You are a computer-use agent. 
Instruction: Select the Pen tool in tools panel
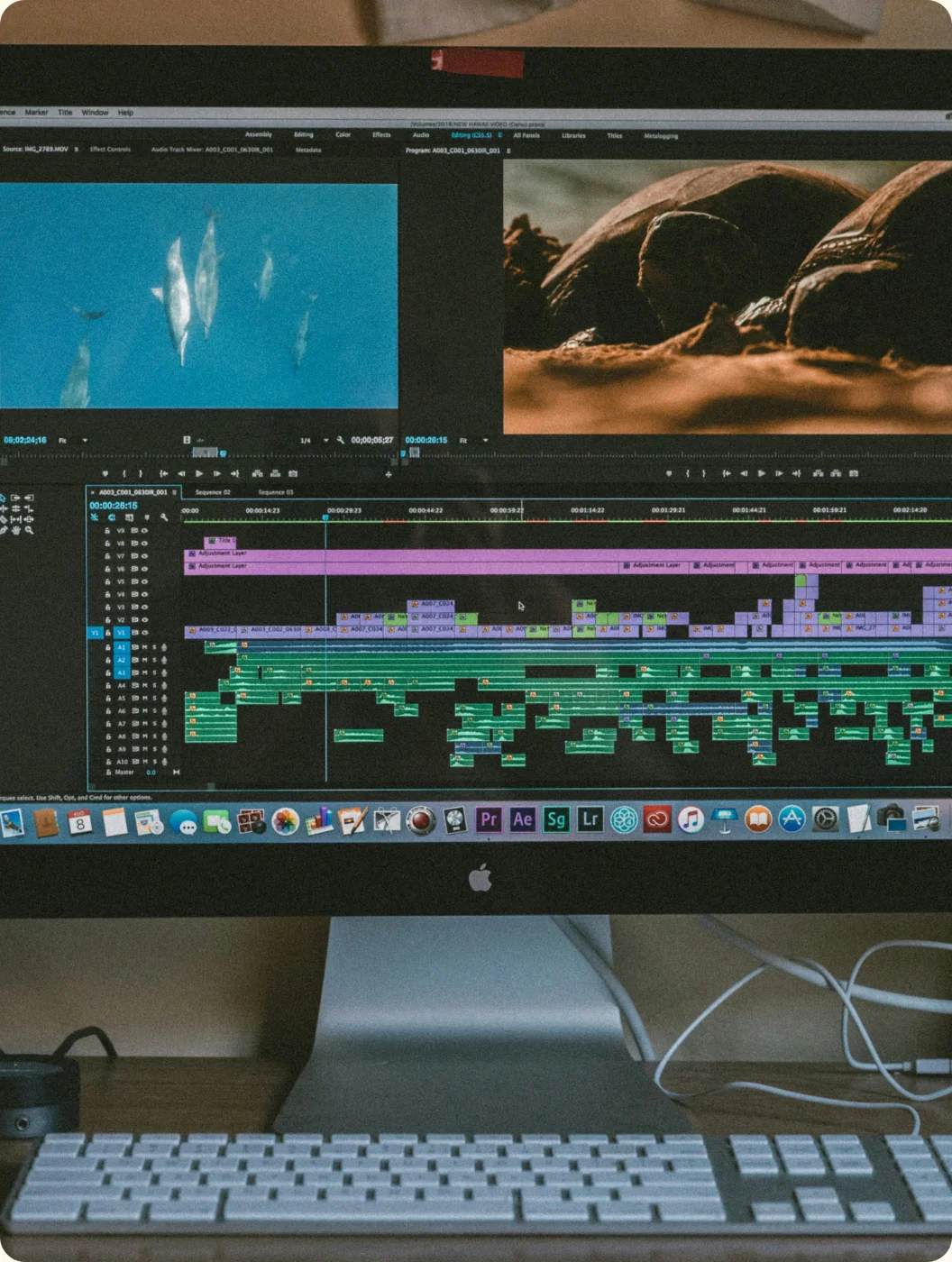[4, 530]
